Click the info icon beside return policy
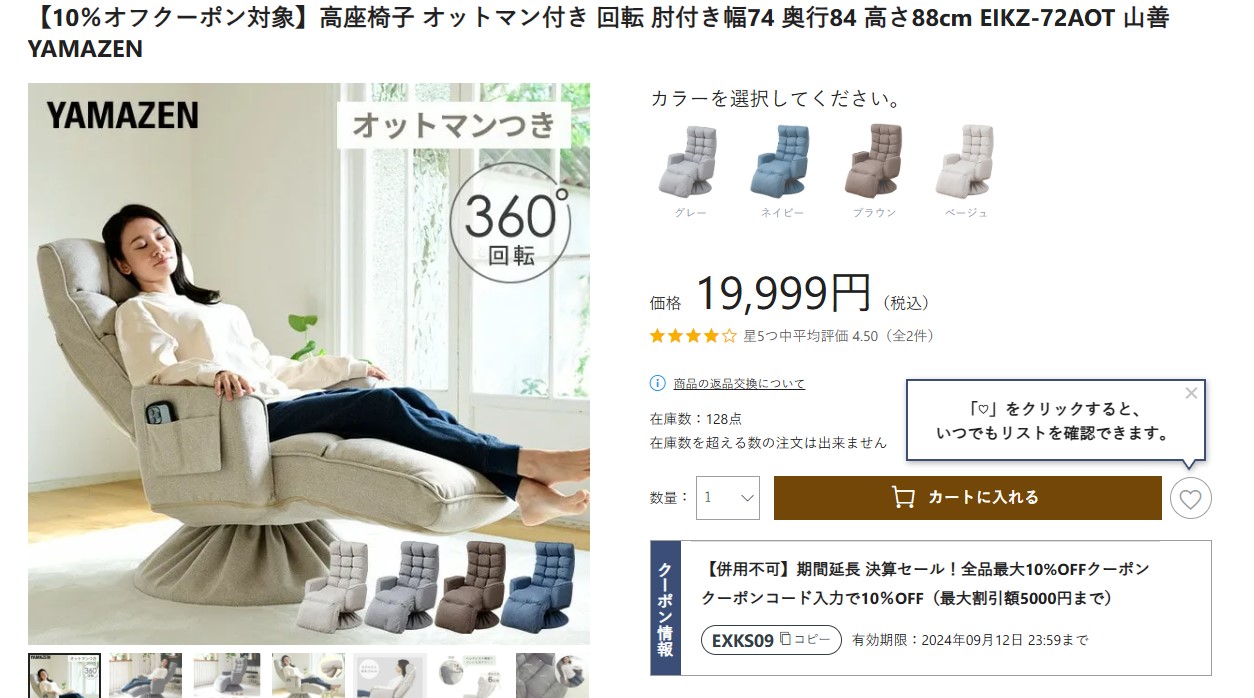Viewport: 1254px width, 698px height. coord(657,383)
